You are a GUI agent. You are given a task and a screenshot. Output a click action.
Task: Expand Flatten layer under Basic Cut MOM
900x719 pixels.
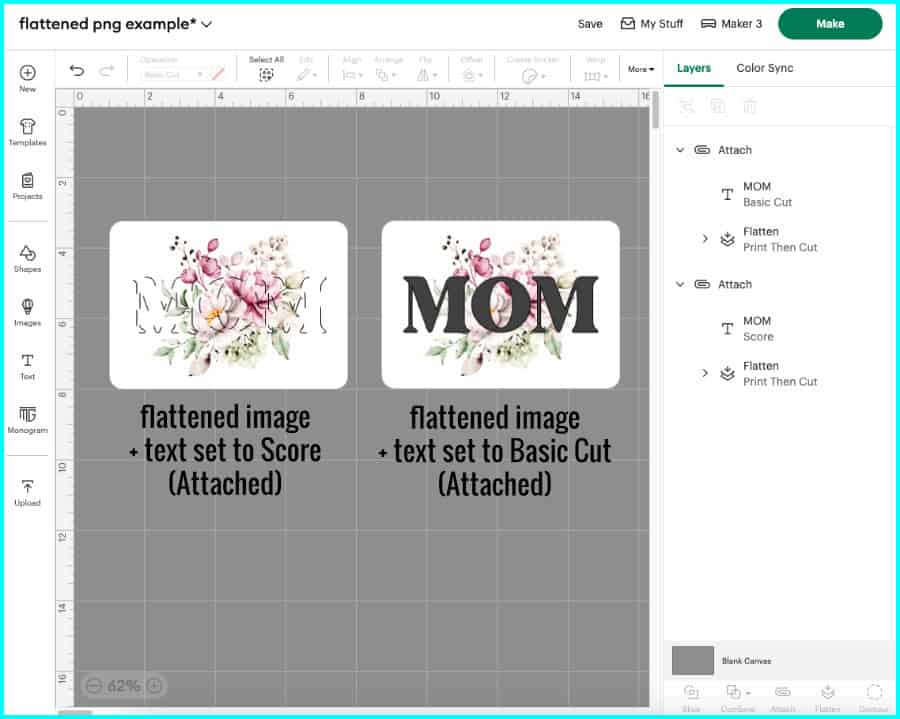(x=705, y=238)
